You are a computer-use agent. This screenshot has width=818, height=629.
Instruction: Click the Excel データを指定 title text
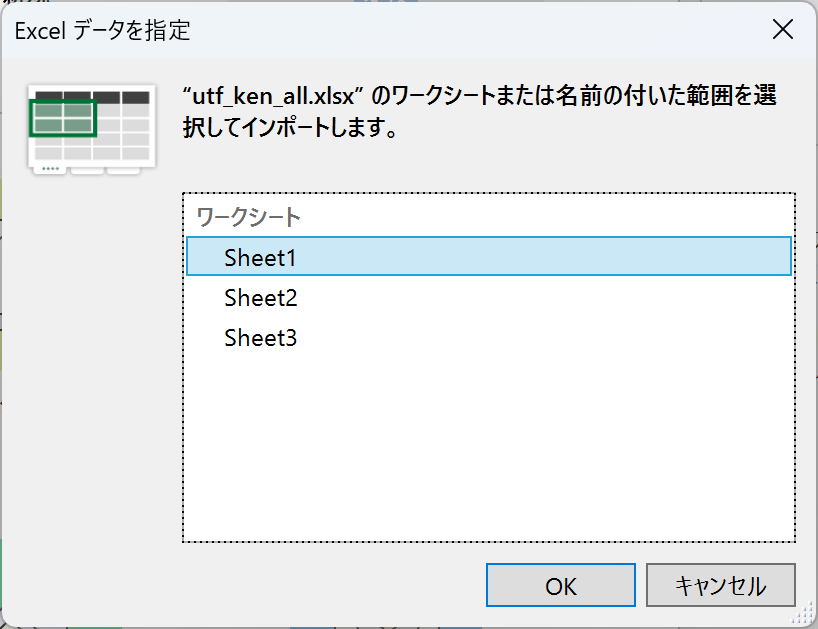[102, 30]
